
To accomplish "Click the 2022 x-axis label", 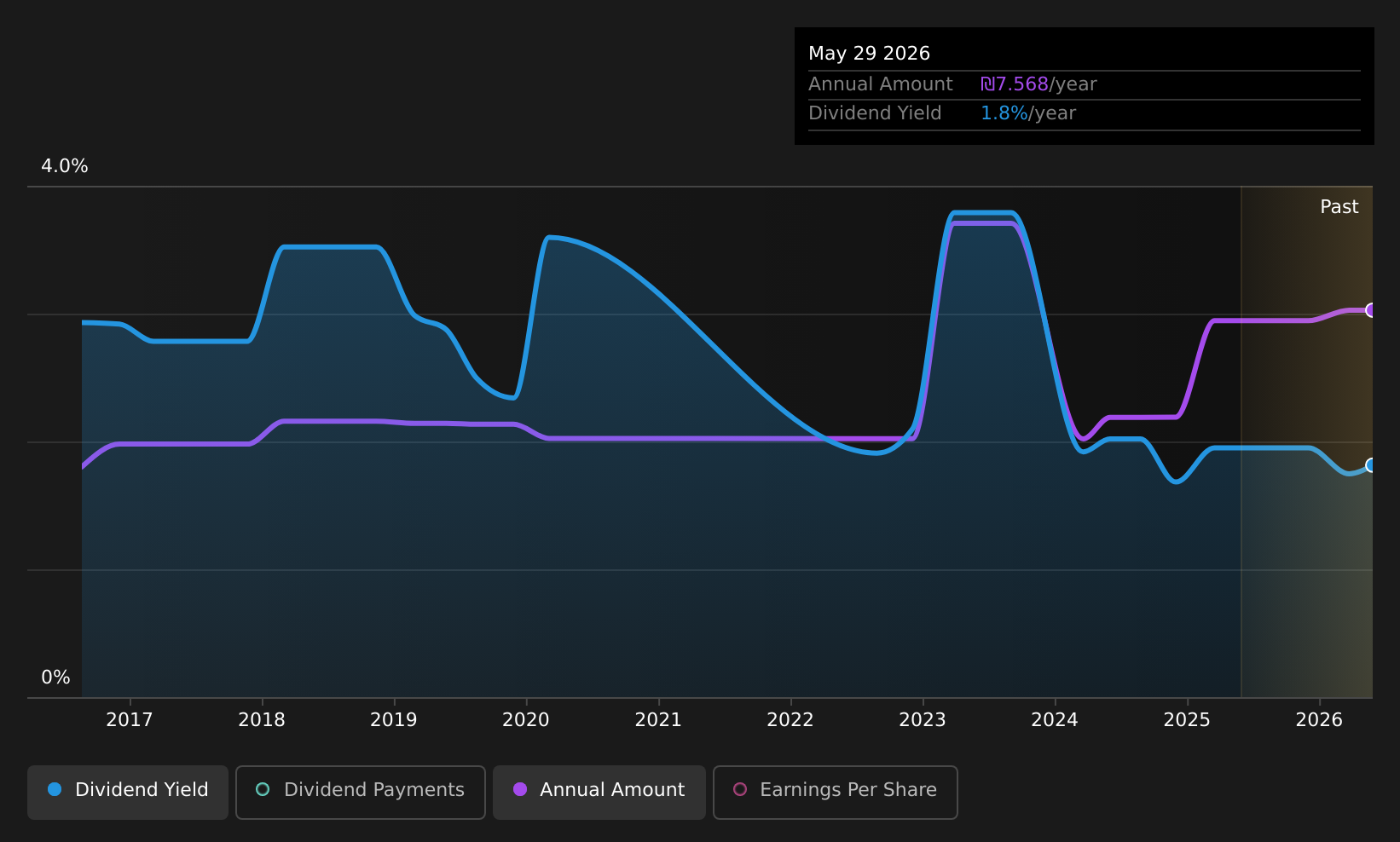I will [790, 720].
